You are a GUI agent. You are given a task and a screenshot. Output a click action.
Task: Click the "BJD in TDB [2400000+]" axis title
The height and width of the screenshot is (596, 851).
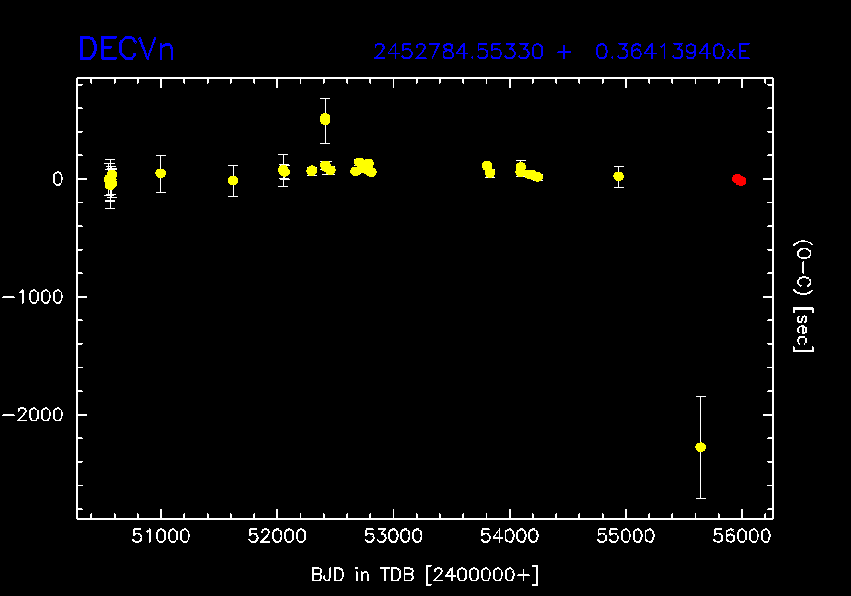(424, 574)
